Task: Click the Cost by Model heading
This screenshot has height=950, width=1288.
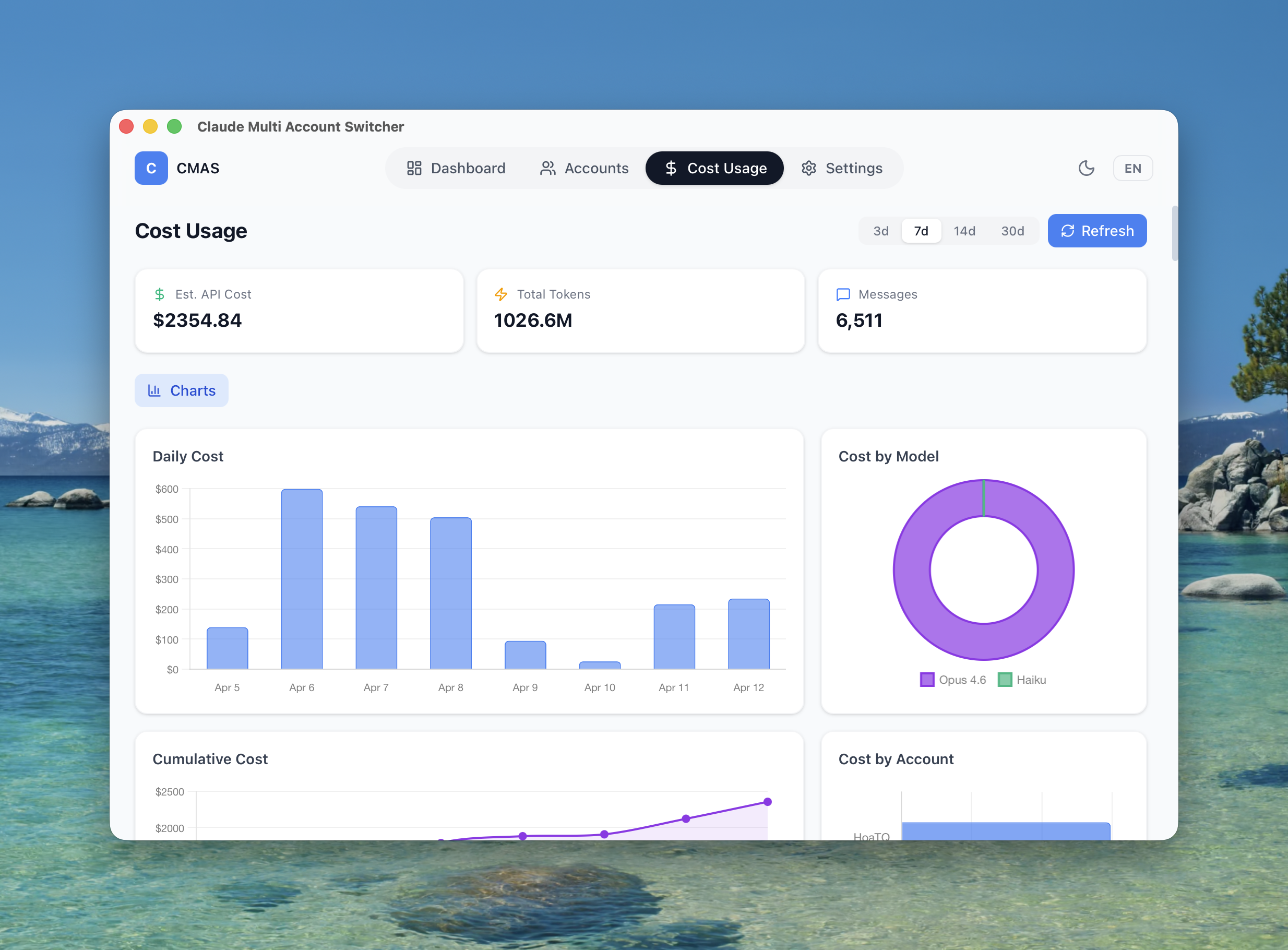Action: coord(888,456)
